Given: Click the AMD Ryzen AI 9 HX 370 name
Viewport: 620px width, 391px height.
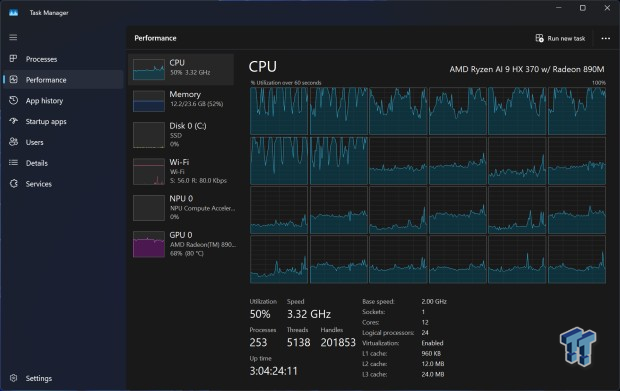Looking at the screenshot, I should (x=527, y=69).
